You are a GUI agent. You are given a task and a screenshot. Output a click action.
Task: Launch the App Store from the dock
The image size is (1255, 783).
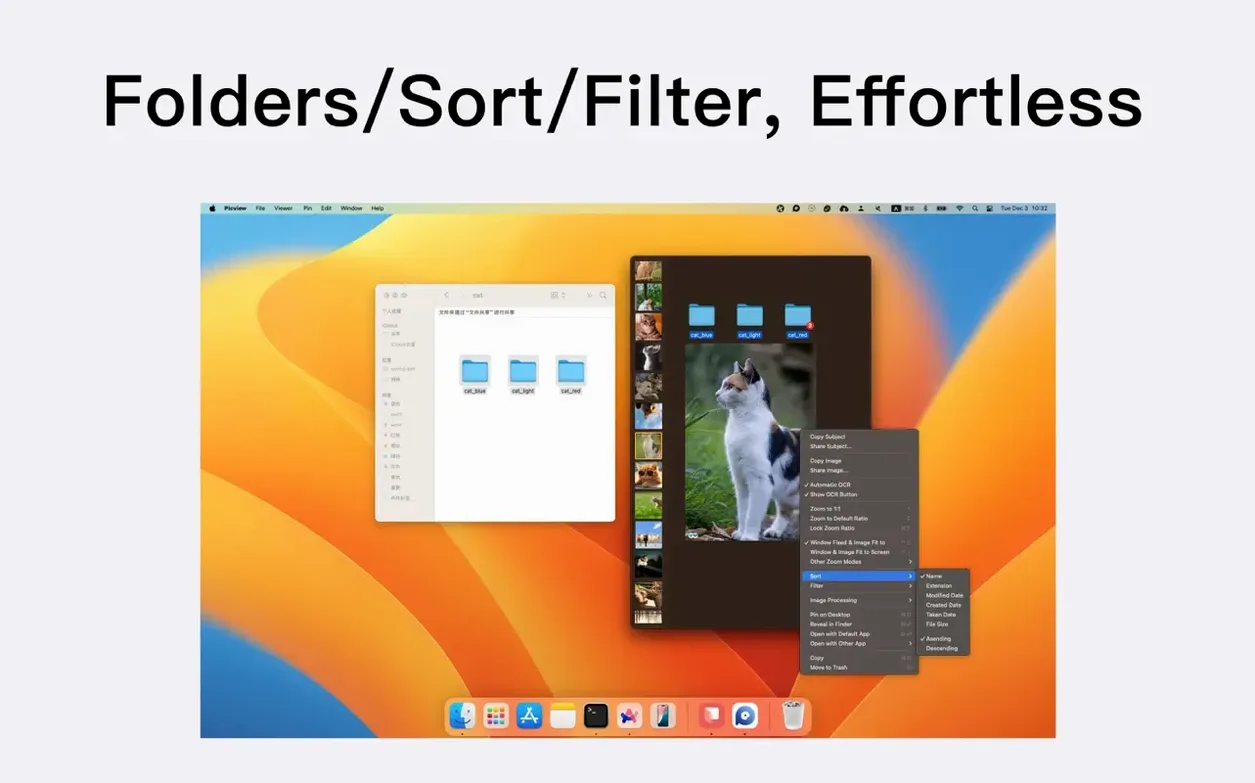point(529,715)
